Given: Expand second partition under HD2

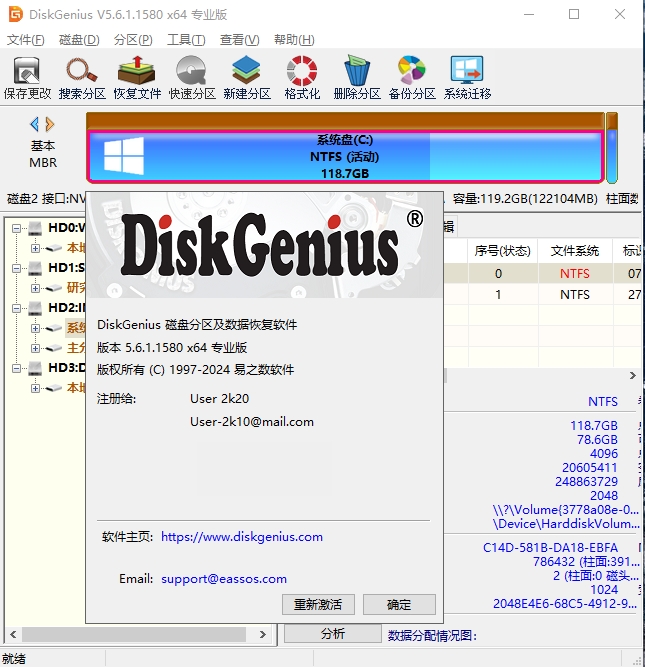Looking at the screenshot, I should click(35, 348).
